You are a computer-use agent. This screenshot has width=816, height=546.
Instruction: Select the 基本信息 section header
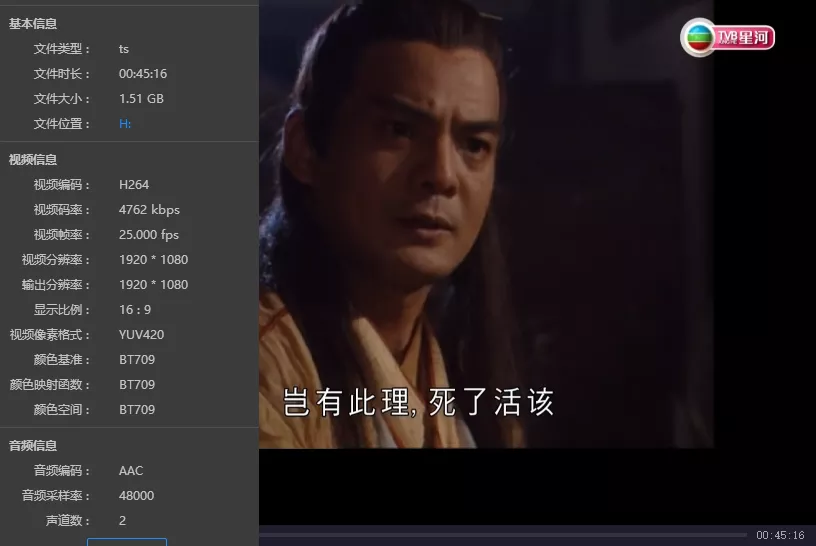coord(33,24)
